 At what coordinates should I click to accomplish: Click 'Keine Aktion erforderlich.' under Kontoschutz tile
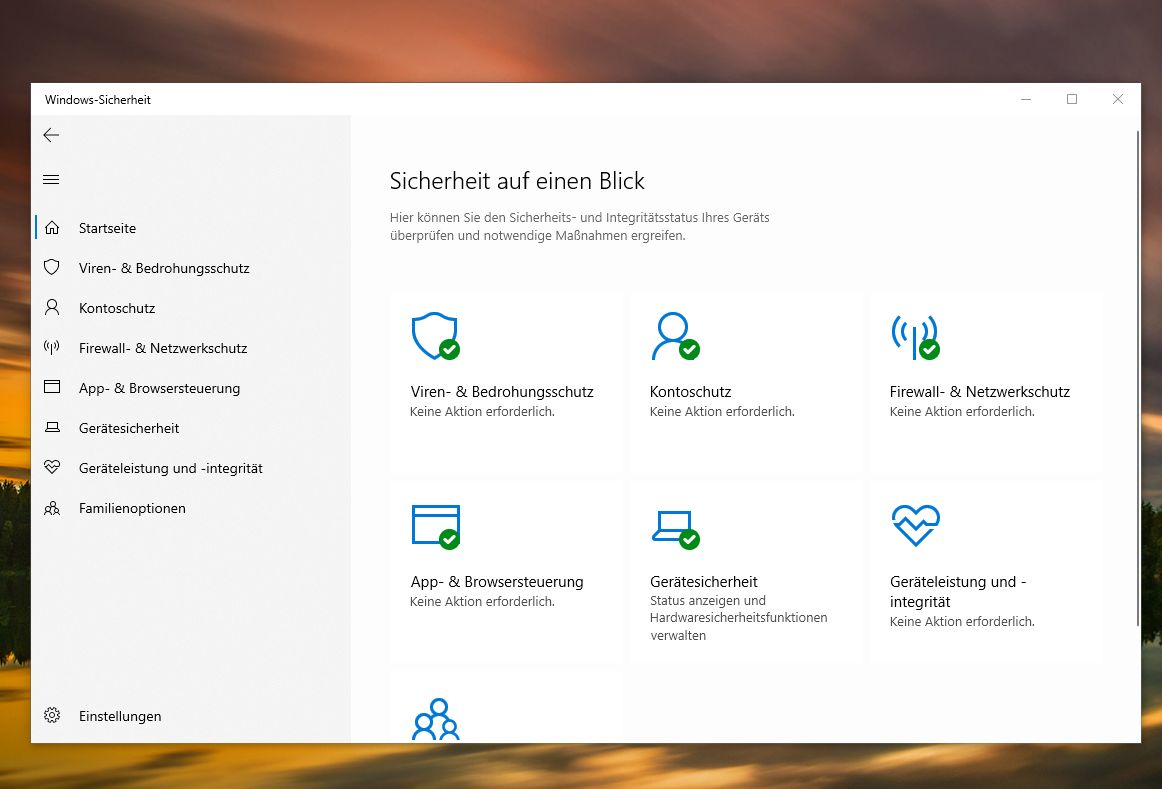pos(723,411)
